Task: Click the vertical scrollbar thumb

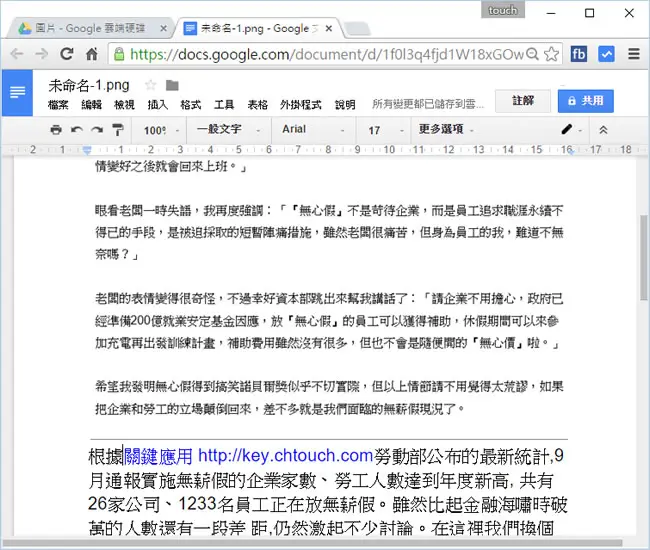Action: click(x=643, y=257)
